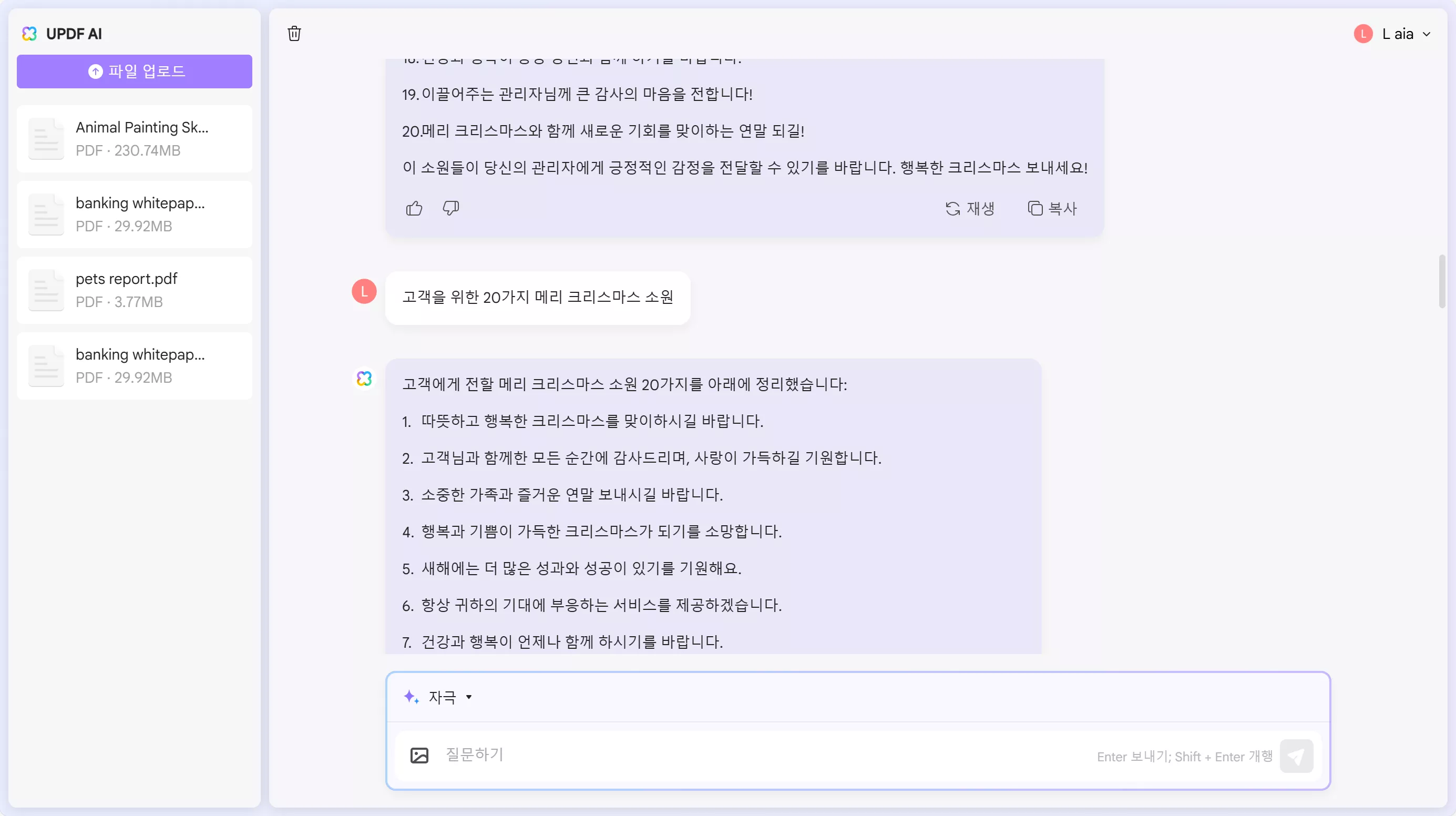1456x816 pixels.
Task: Click the UPDF AI logo icon
Action: click(x=29, y=34)
